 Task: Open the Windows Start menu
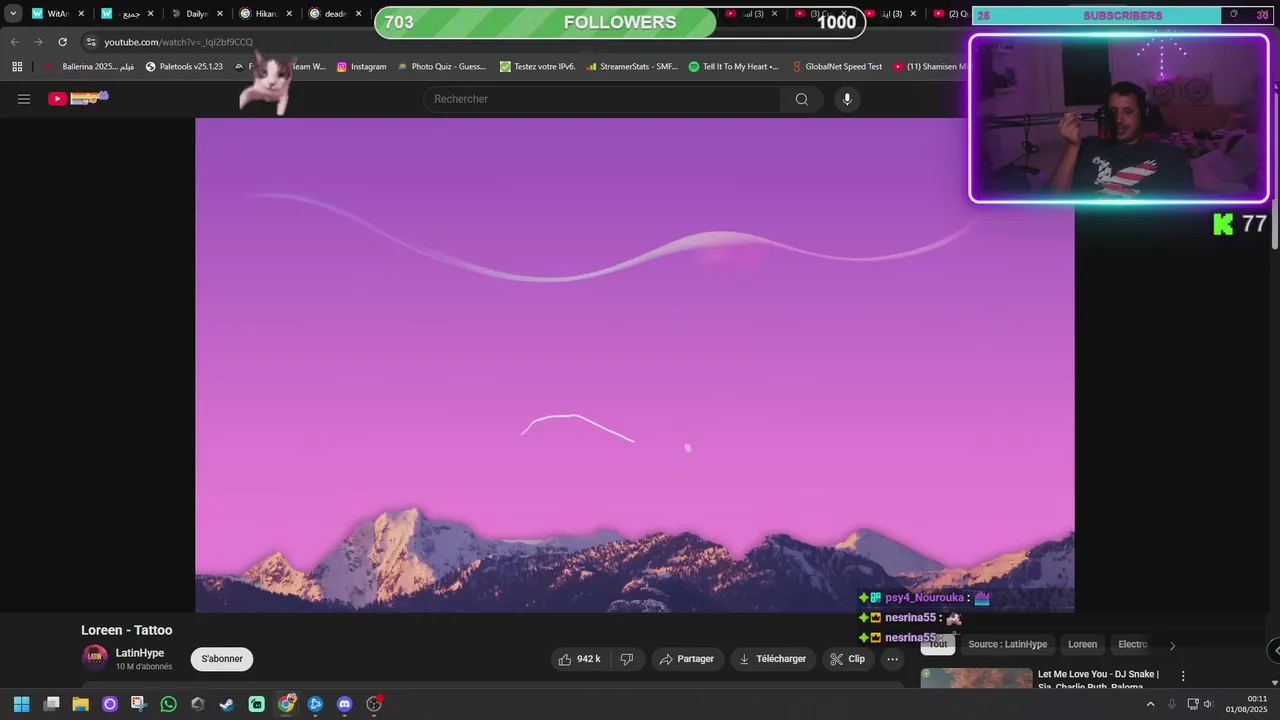(21, 704)
